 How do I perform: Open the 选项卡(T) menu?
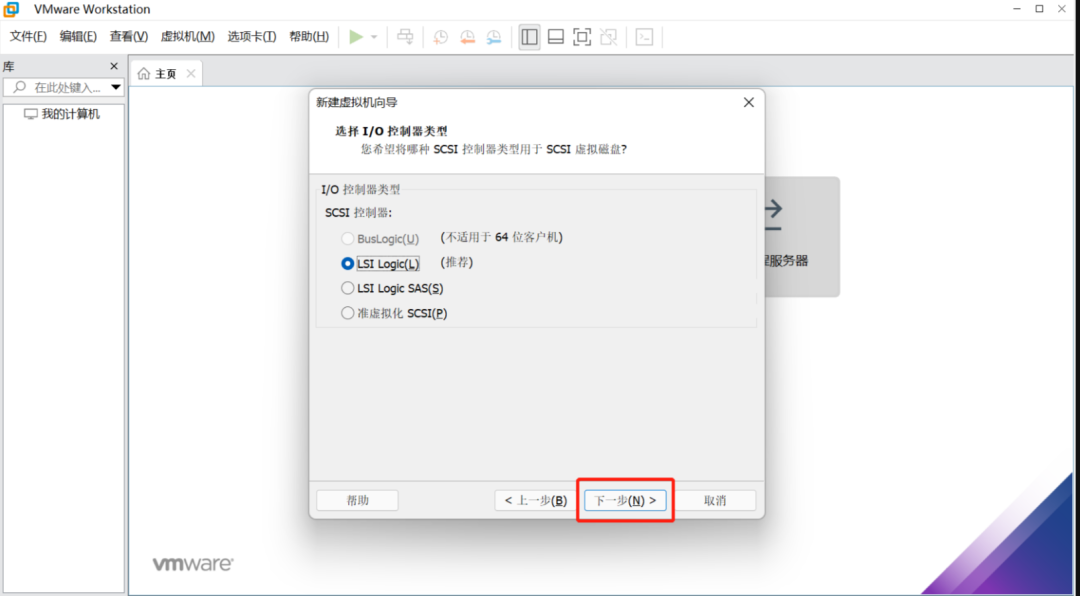tap(252, 37)
